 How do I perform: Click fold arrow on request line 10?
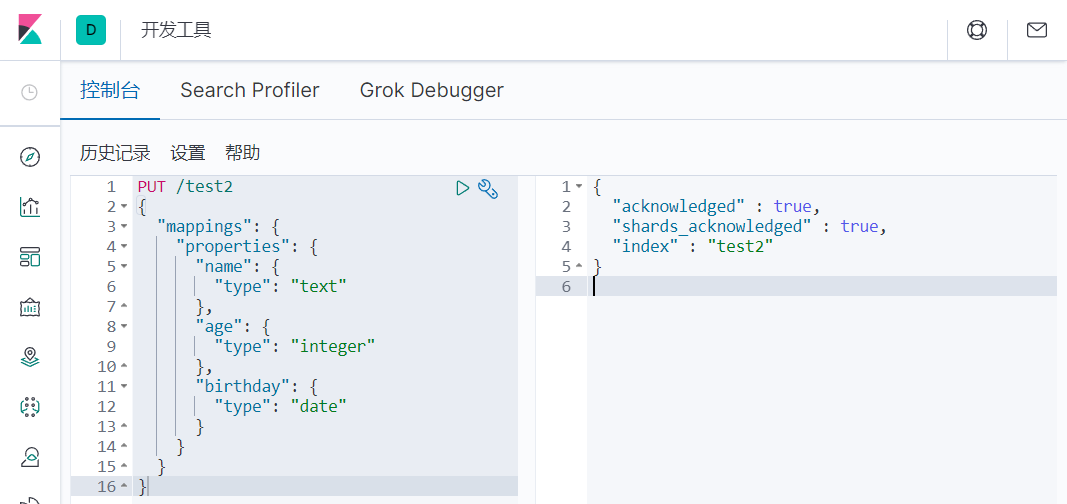point(124,367)
